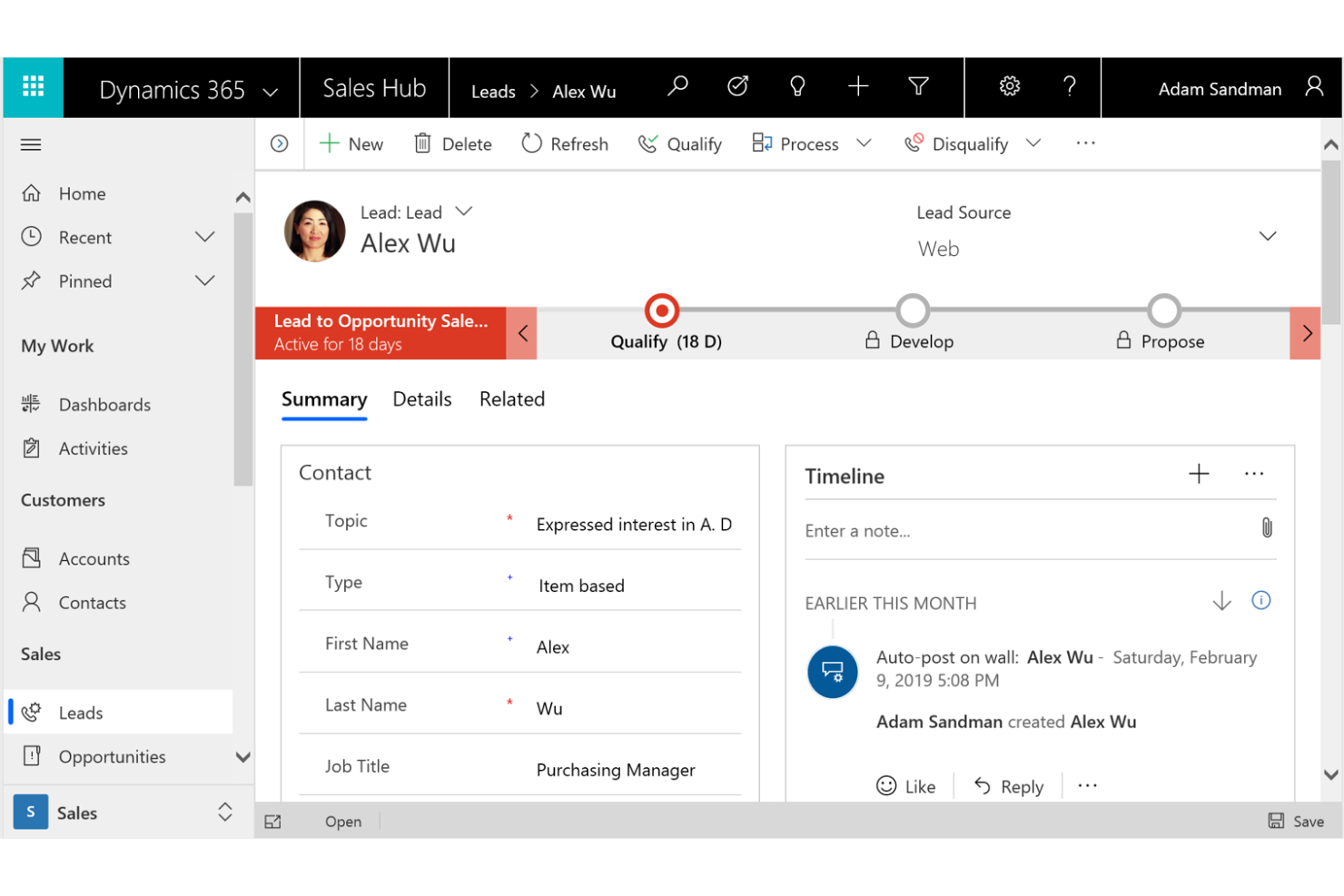Open the Lead form selector chevron
Image resolution: width=1344 pixels, height=896 pixels.
464,212
